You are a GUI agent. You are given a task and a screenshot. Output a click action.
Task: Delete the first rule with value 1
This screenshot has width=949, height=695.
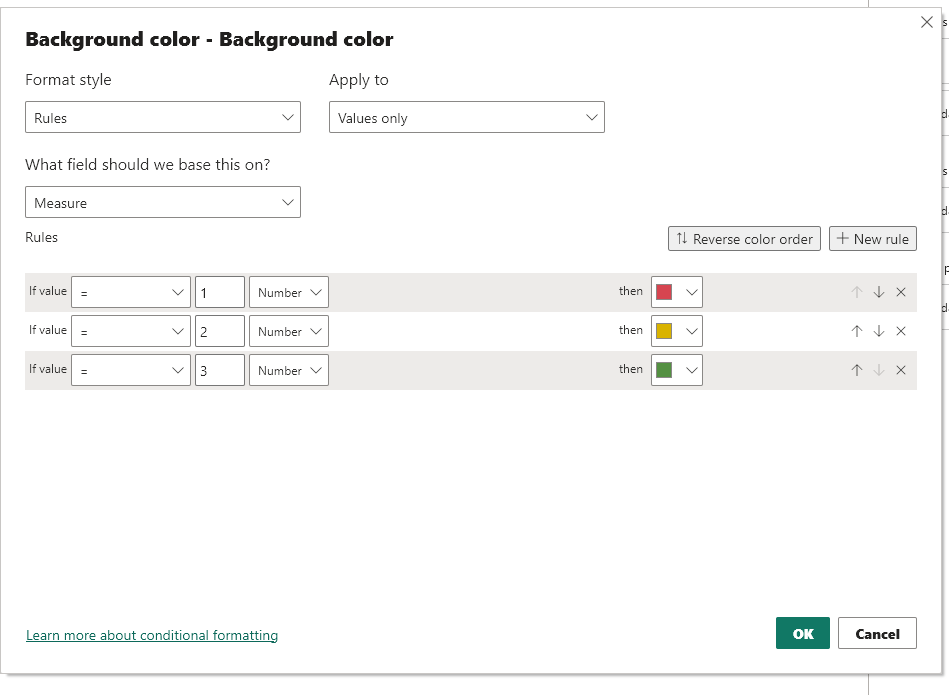[901, 292]
